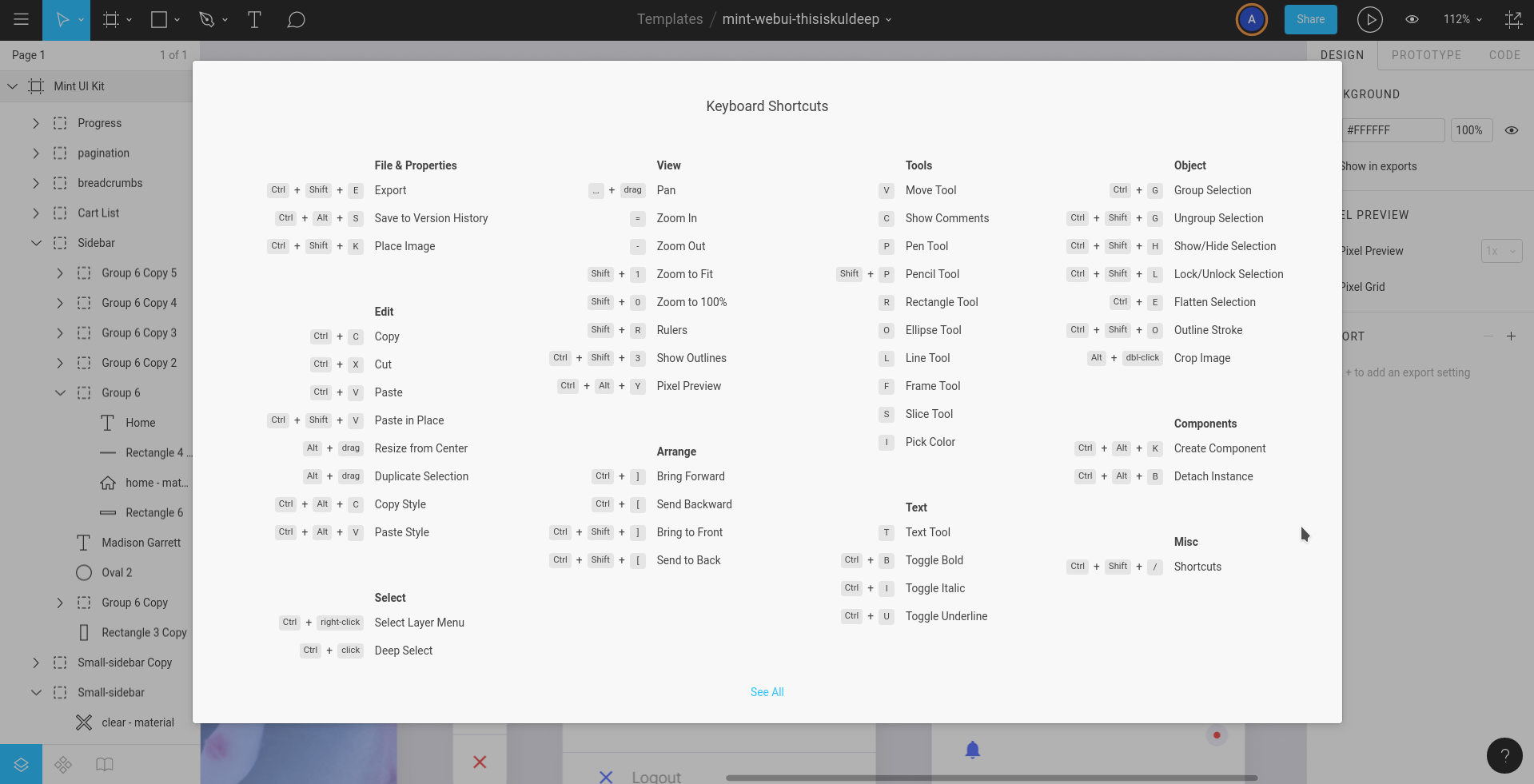Open view settings eye icon in toolbar
Screen dimensions: 1534x784
point(1412,19)
